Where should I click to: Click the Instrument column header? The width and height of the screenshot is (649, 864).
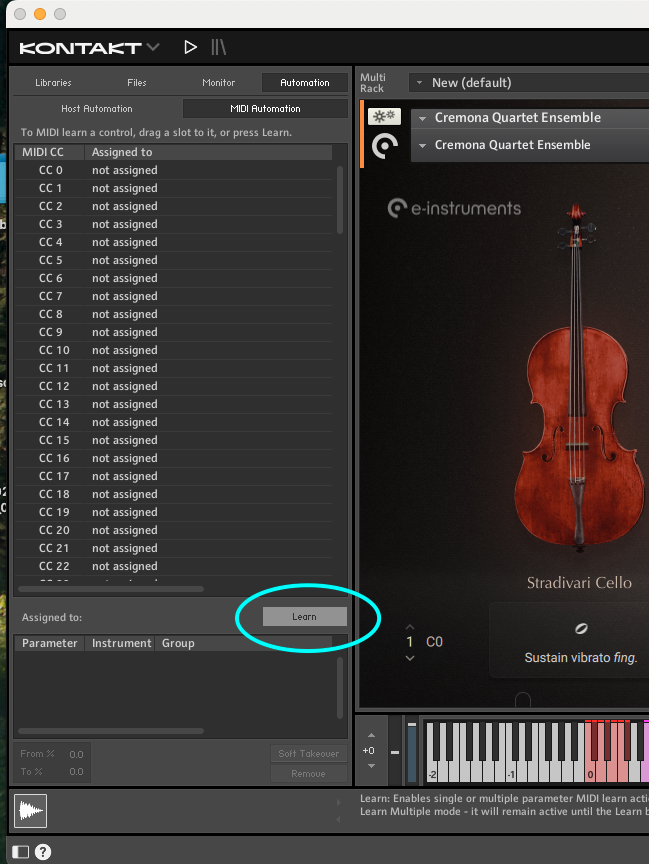120,643
